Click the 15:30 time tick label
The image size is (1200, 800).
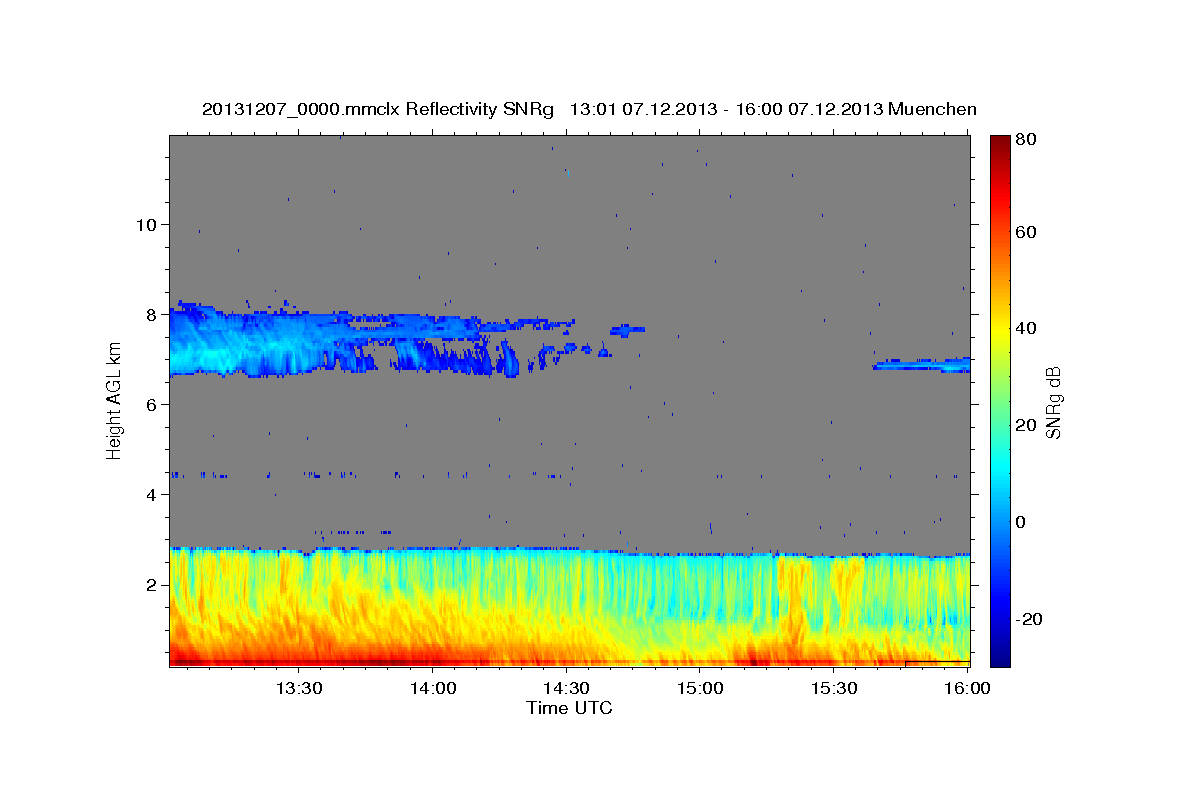point(835,689)
